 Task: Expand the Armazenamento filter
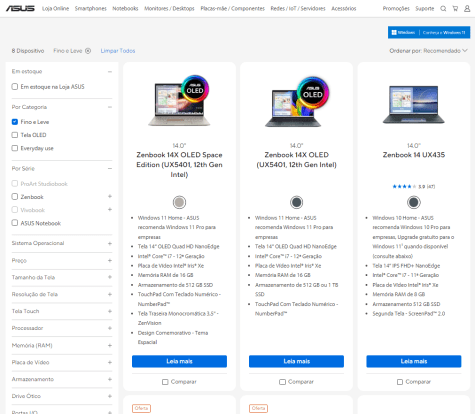110,379
